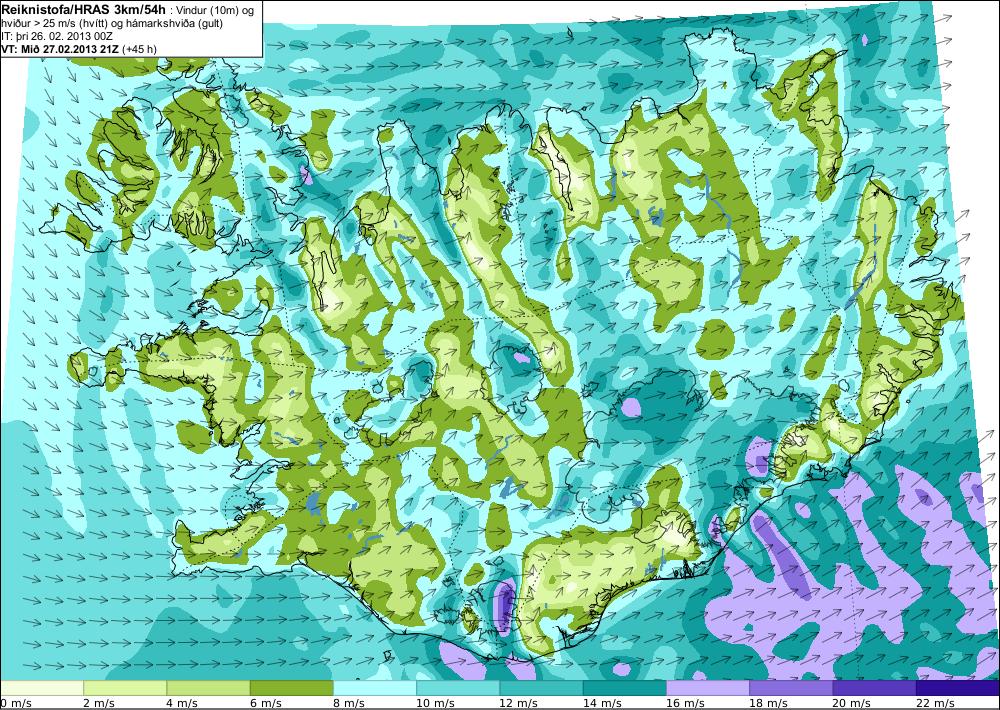Screen dimensions: 1000x710
Task: Click the pale yellow 0–2 m/s legend swatch
Action: pos(41,688)
